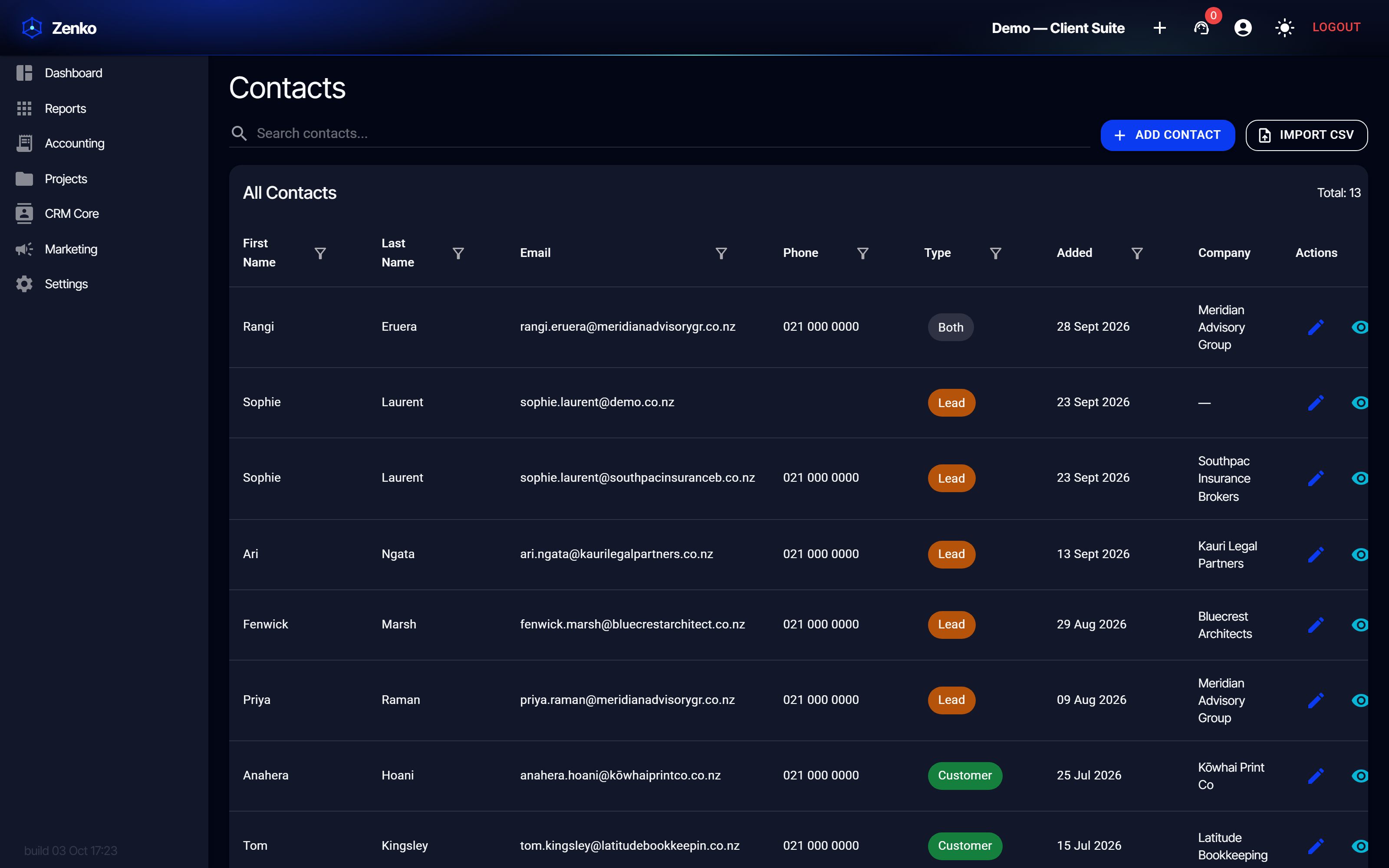Open the Email column filter
Viewport: 1389px width, 868px height.
pyautogui.click(x=721, y=253)
